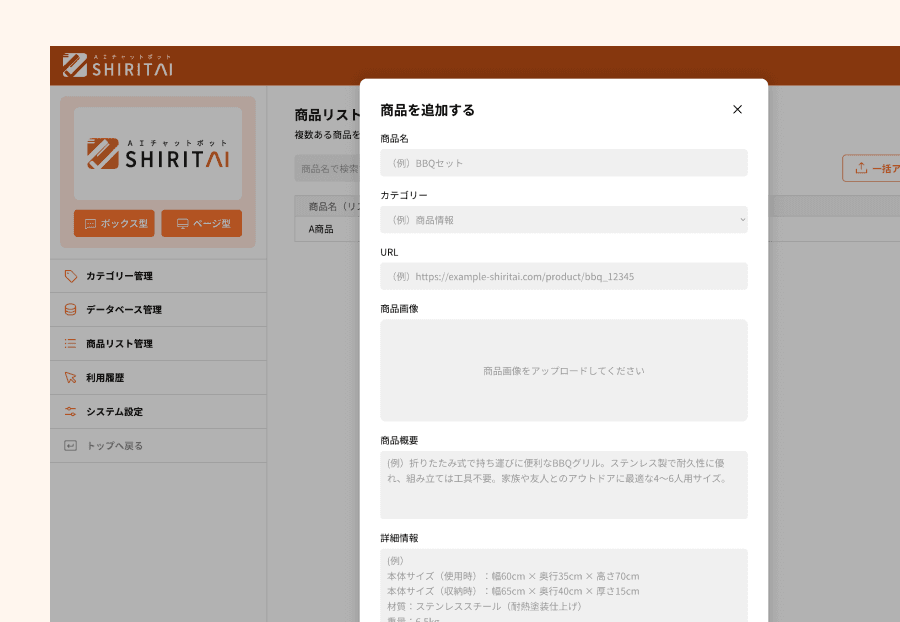Open 利用履歴 menu

(x=158, y=378)
